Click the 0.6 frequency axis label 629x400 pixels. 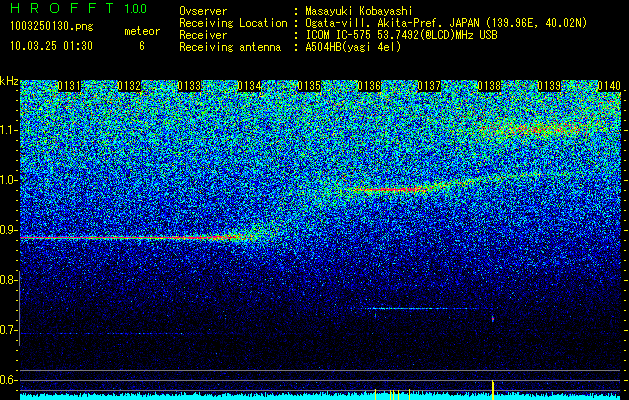[x=8, y=380]
